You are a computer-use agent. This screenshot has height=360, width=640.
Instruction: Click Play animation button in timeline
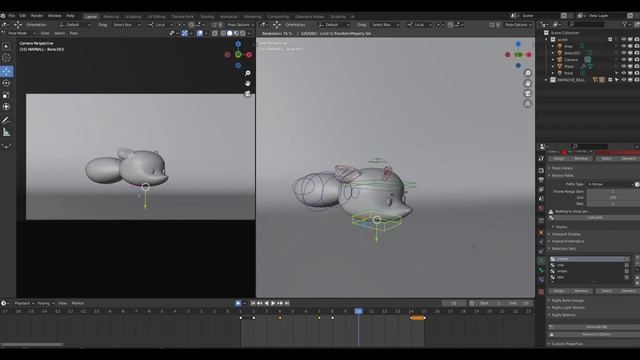[273, 303]
